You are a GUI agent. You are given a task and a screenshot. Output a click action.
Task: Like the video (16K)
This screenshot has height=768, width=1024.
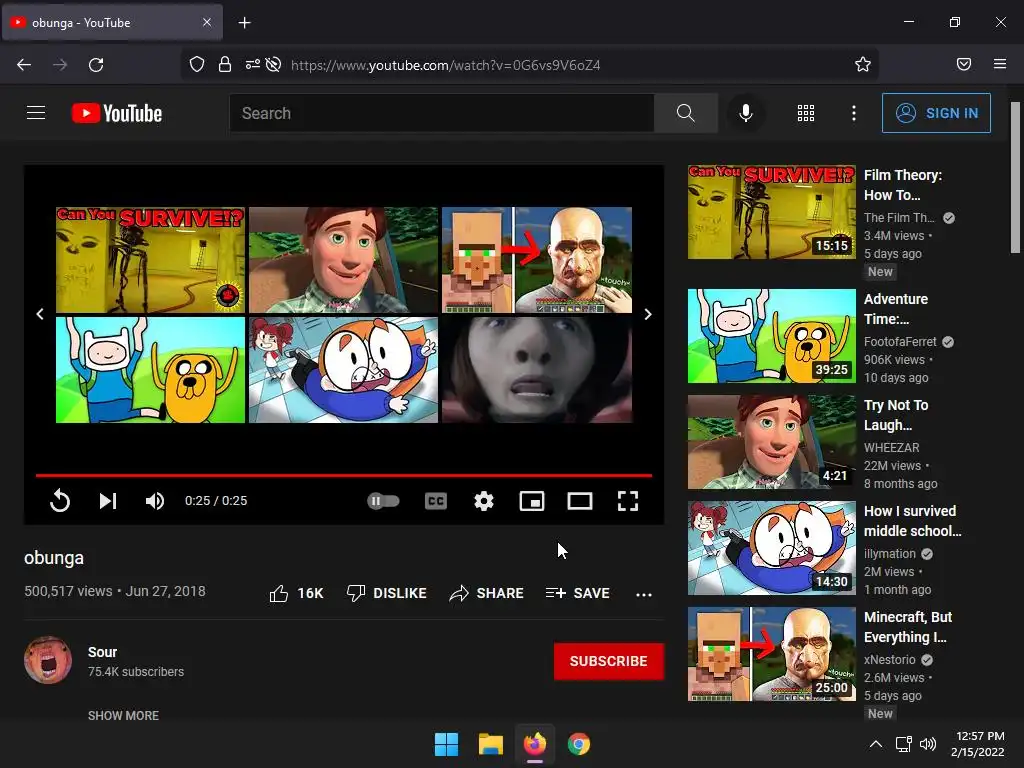(296, 593)
